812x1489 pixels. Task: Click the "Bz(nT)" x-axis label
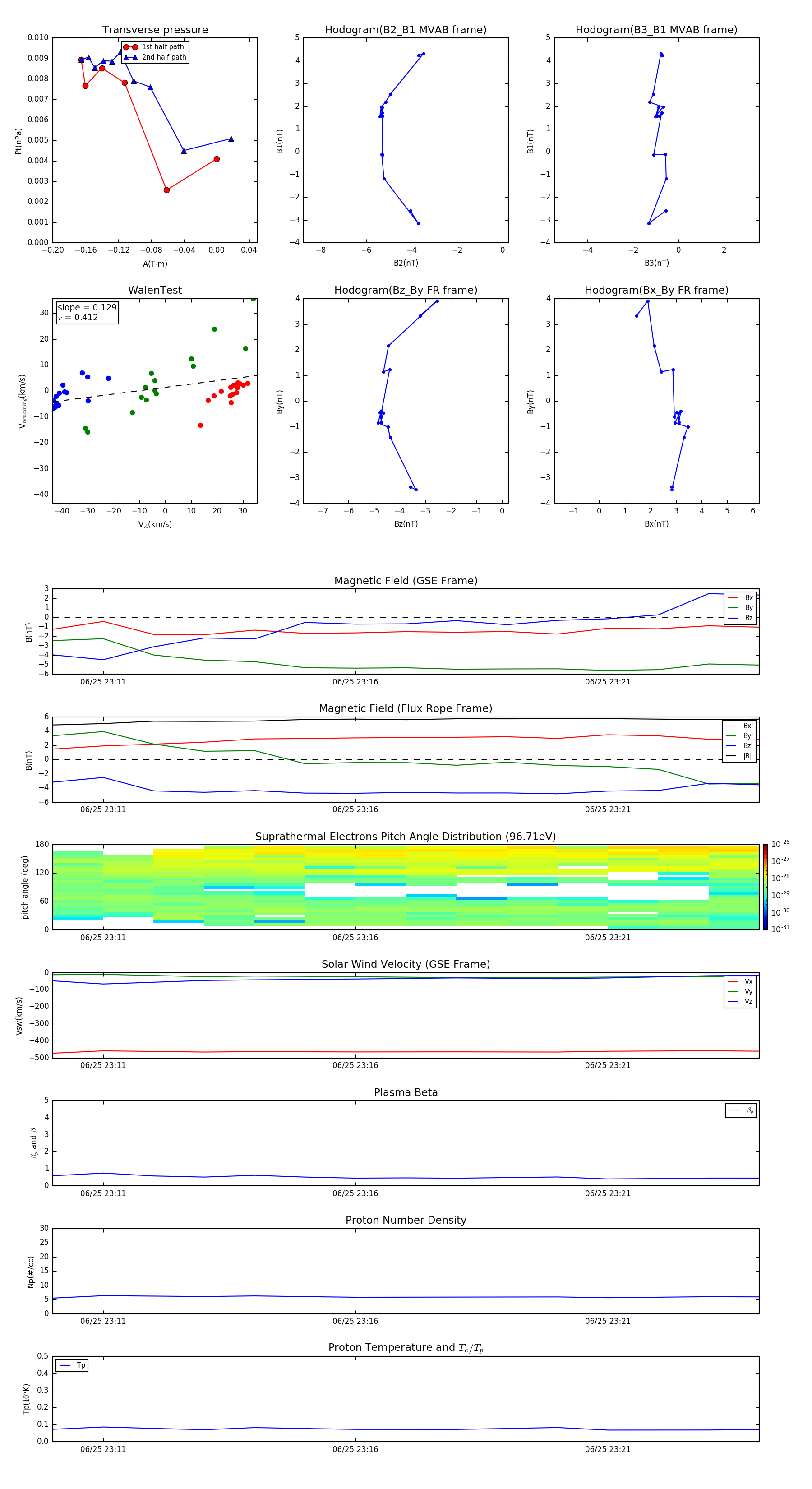pos(406,524)
